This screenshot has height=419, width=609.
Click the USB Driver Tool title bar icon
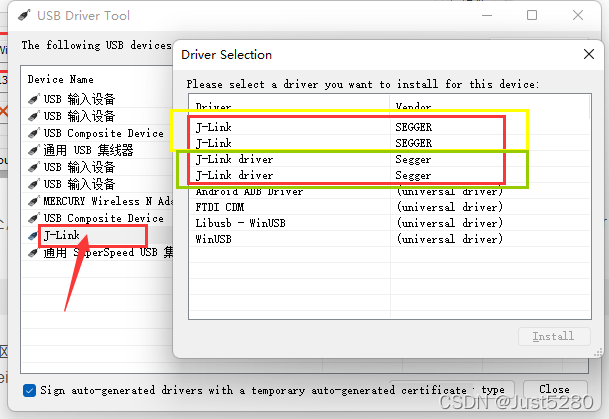coord(24,16)
